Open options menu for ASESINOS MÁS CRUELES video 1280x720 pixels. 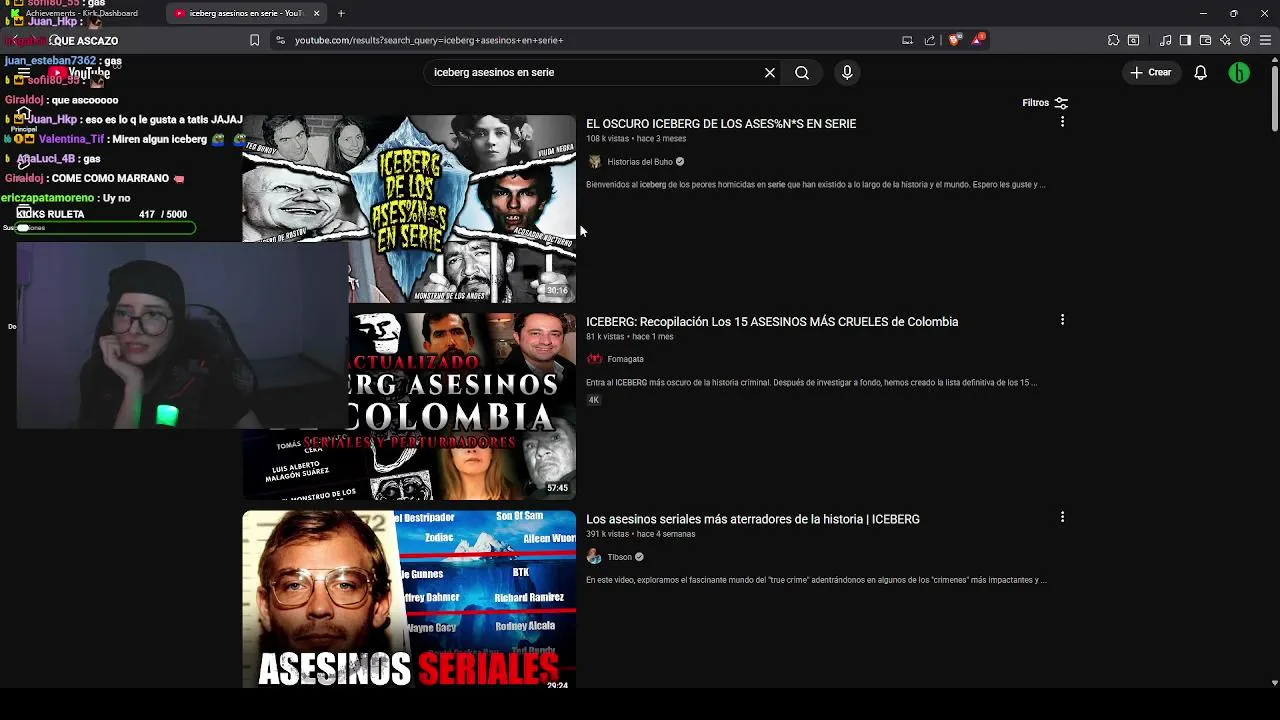click(1062, 320)
